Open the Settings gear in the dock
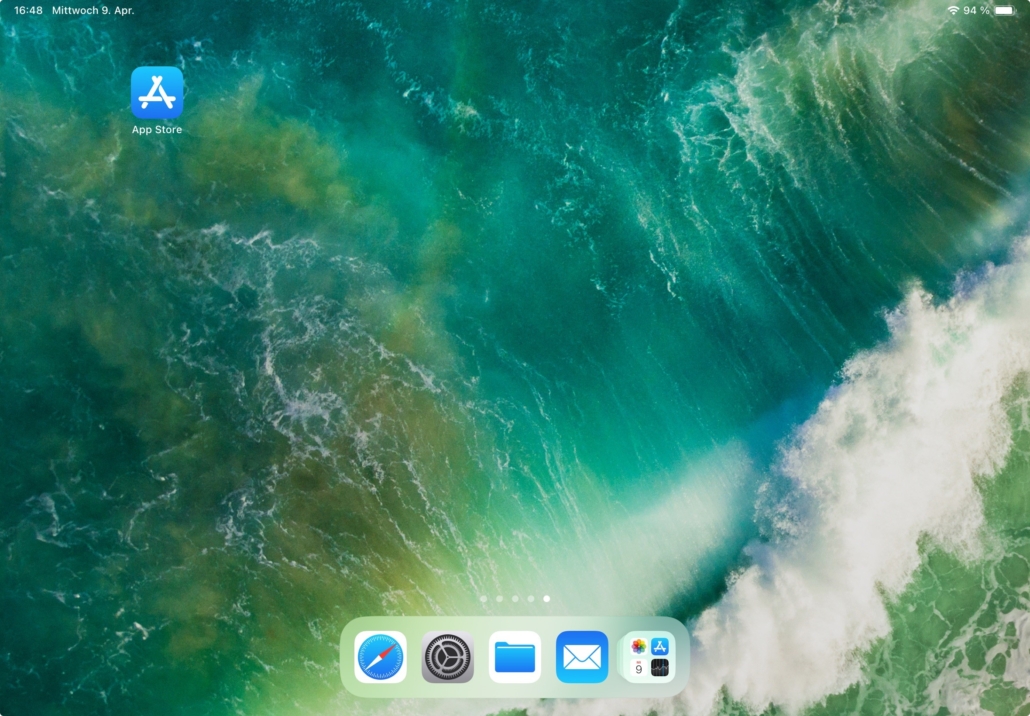The image size is (1030, 716). (x=447, y=657)
